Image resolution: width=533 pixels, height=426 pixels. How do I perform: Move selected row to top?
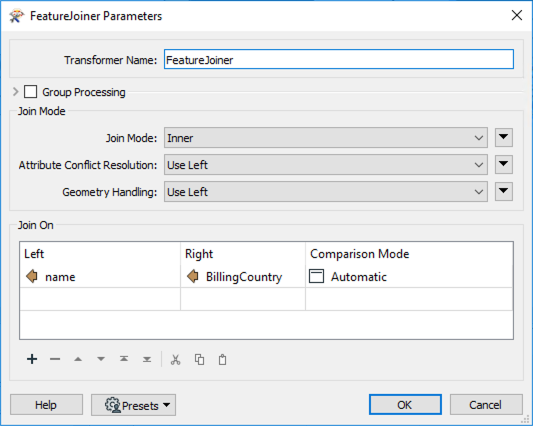coord(124,359)
